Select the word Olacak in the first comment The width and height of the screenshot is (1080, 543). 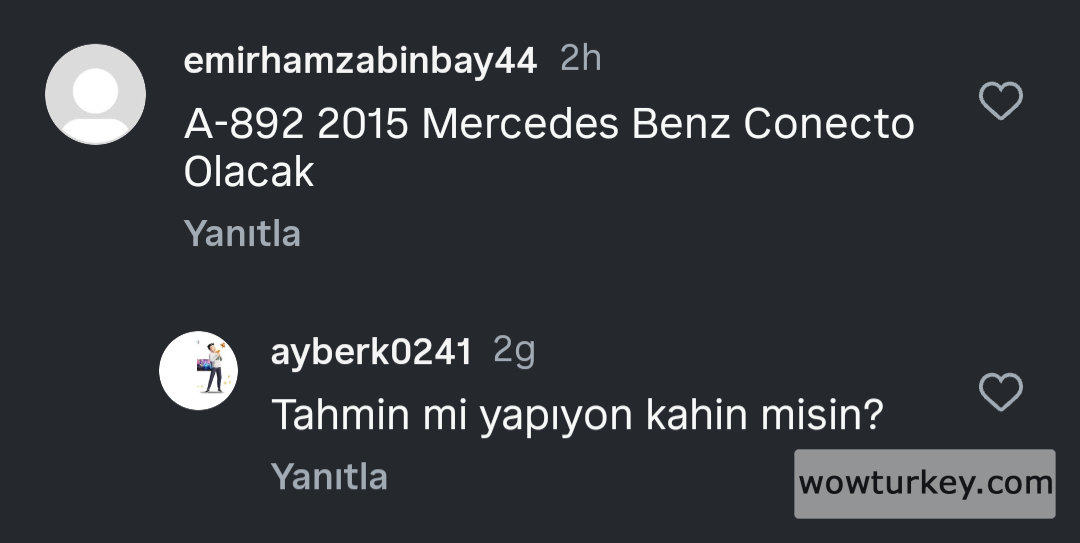(249, 172)
